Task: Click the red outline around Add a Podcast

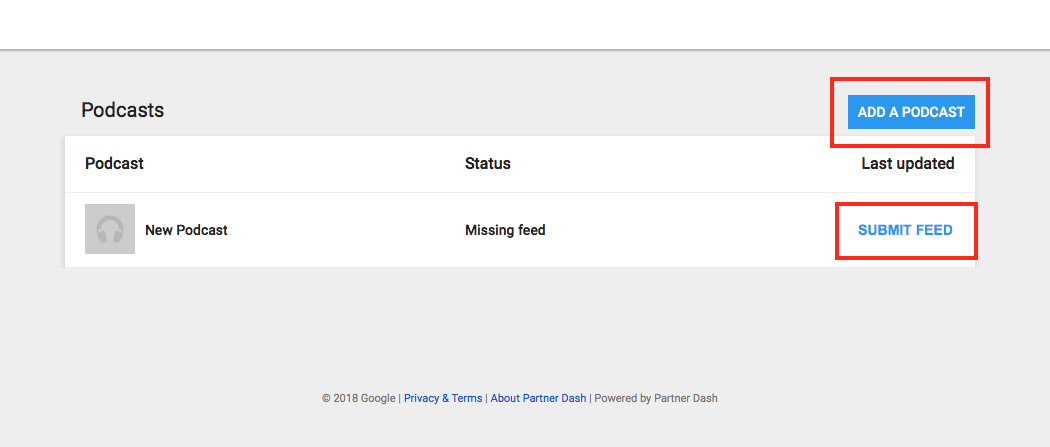Action: point(910,79)
